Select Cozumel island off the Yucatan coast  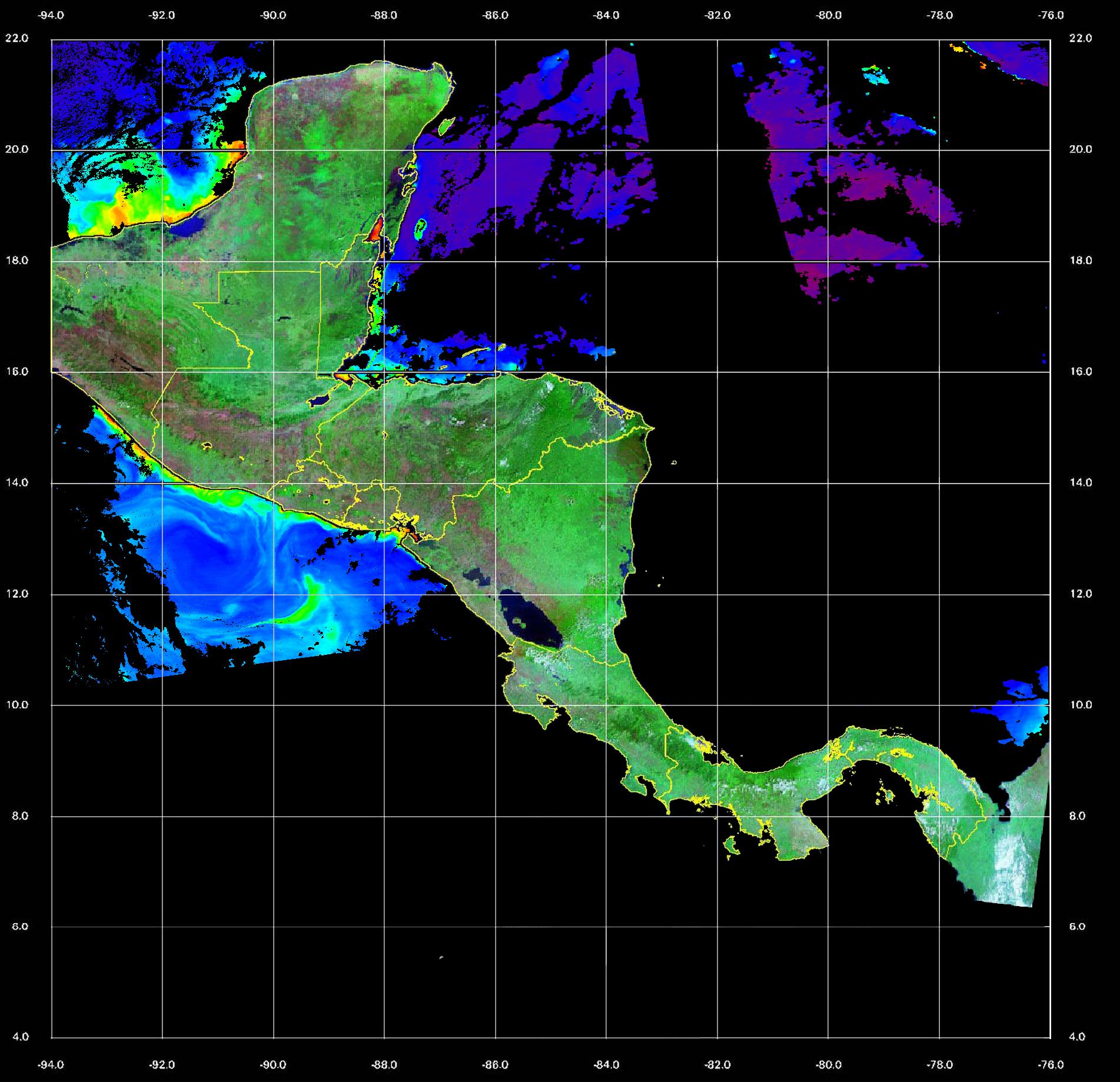[x=446, y=125]
